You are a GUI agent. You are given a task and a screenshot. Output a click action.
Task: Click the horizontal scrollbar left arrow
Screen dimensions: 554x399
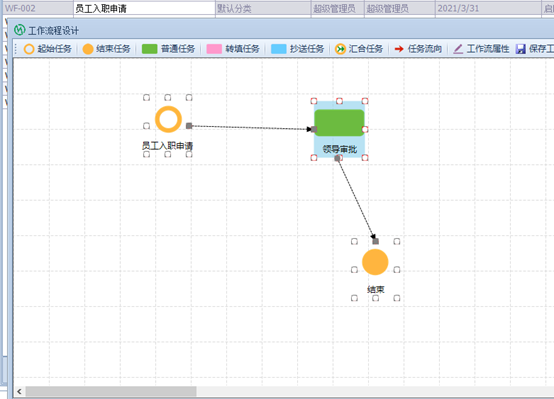[x=19, y=391]
